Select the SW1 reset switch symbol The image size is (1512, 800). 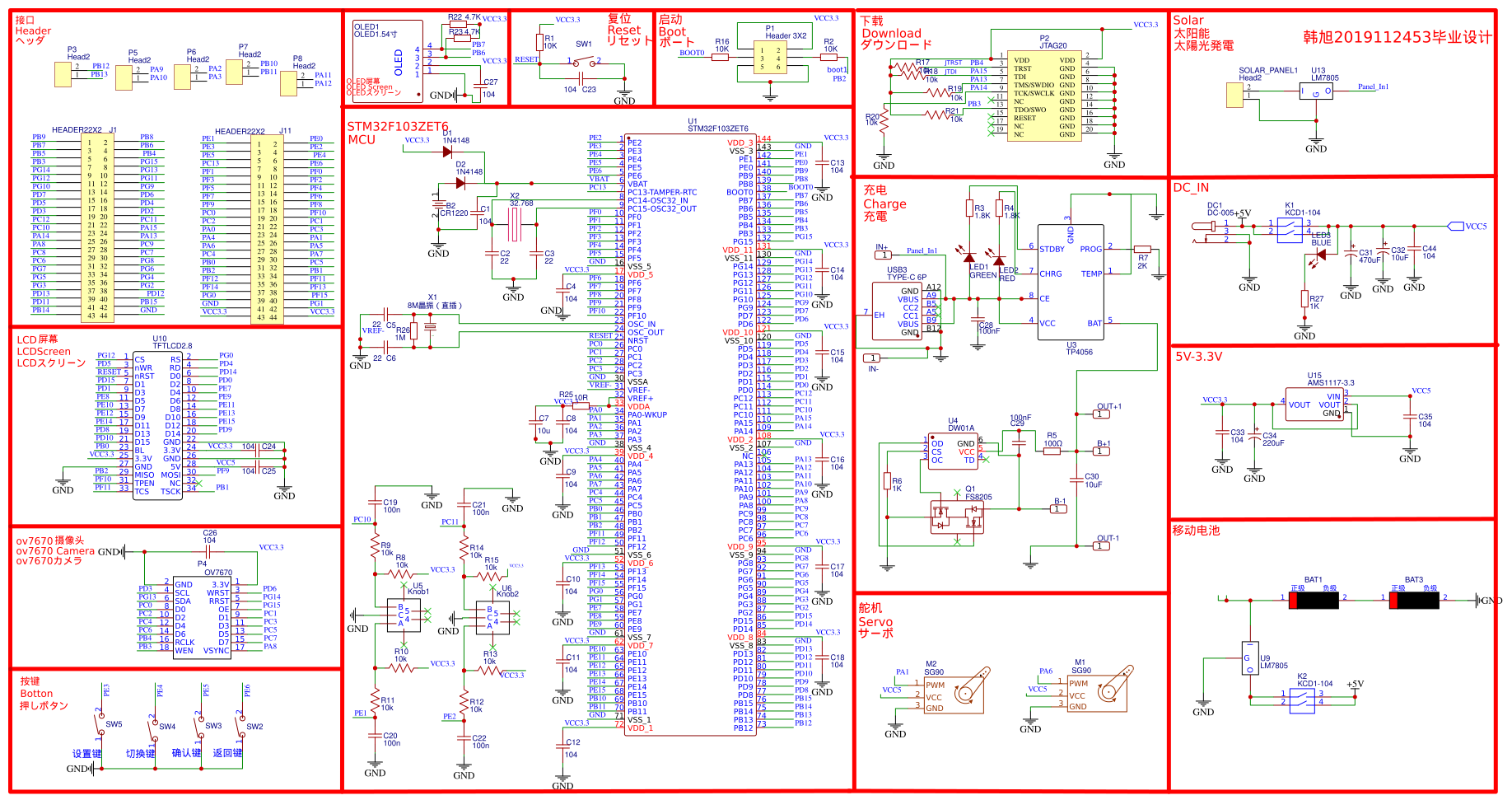pos(584,62)
